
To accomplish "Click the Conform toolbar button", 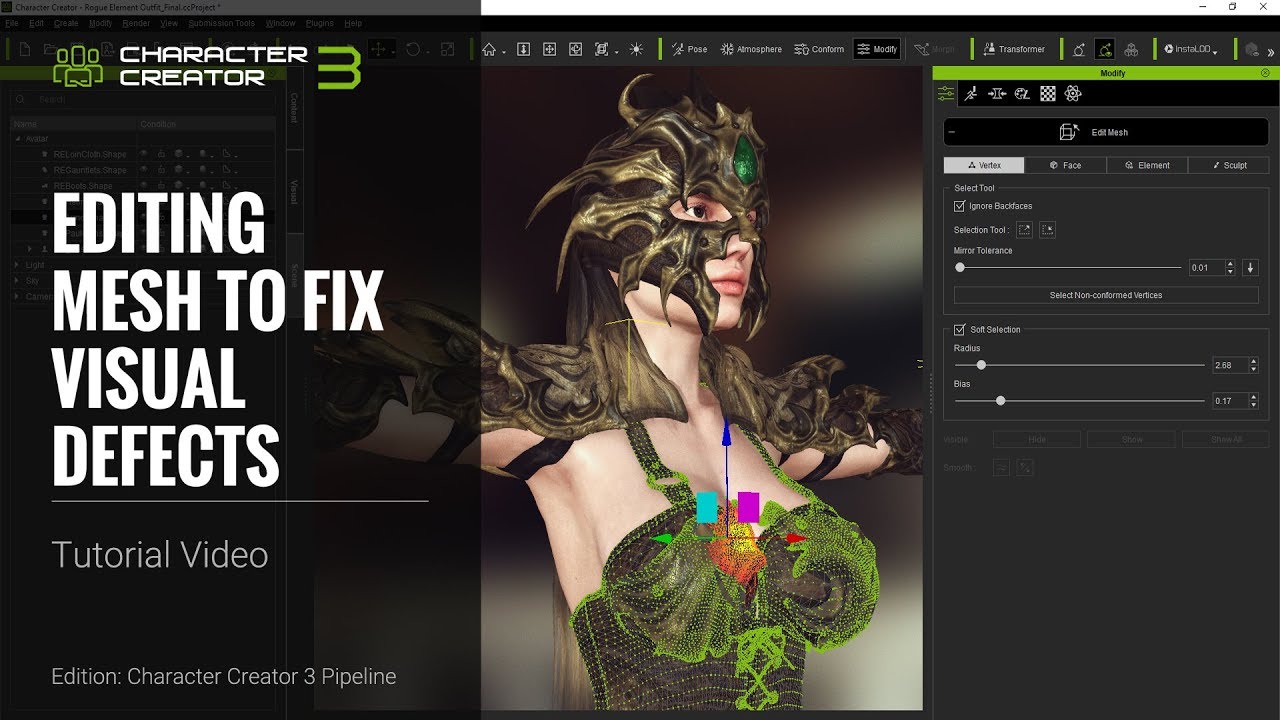I will coord(819,49).
